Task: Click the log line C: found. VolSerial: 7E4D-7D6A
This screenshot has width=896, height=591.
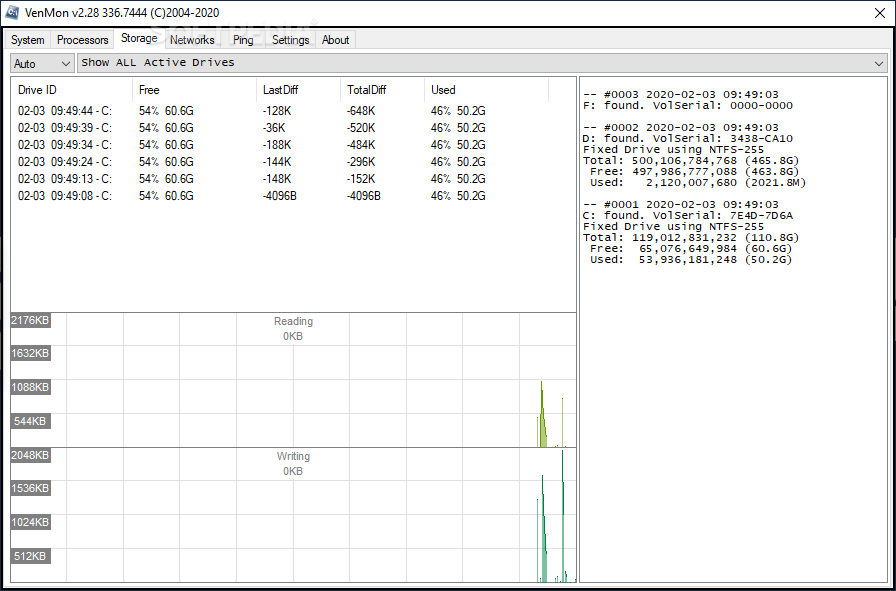Action: click(x=688, y=215)
